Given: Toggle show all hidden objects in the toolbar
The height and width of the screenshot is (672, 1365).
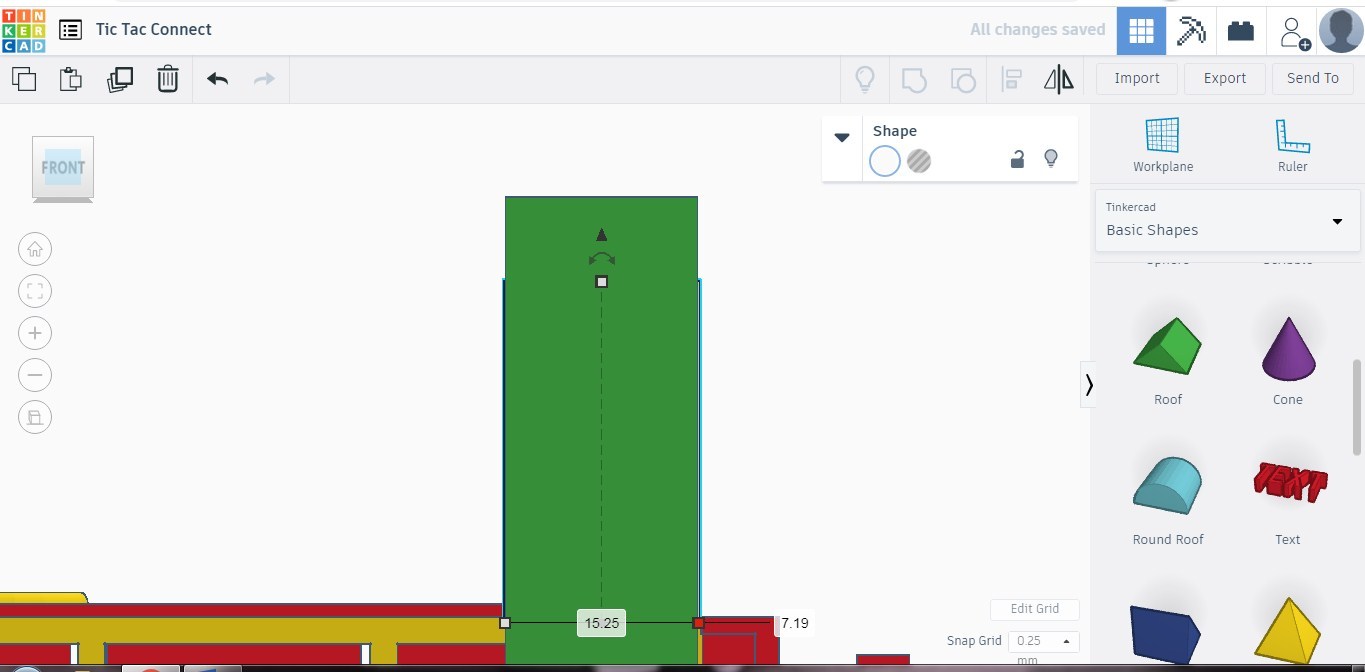Looking at the screenshot, I should [864, 78].
